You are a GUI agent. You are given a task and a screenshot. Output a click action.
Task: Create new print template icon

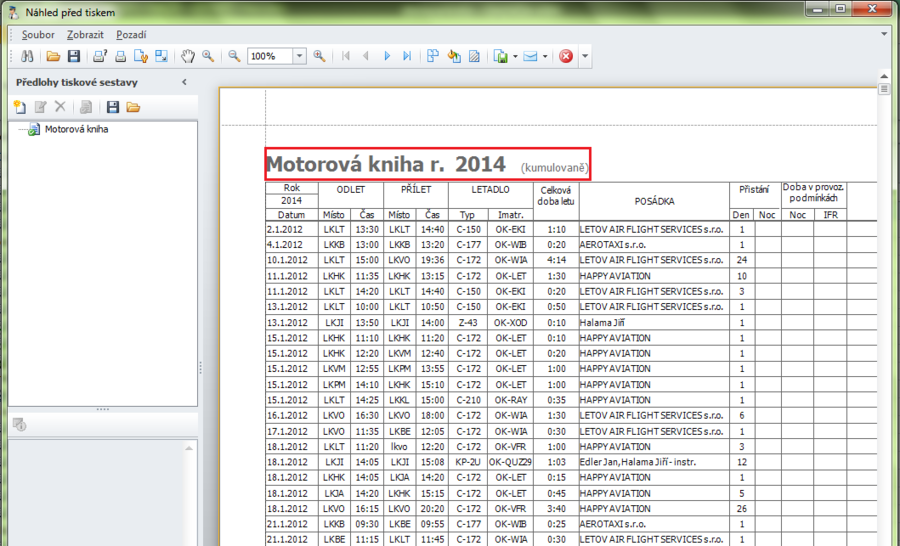pyautogui.click(x=20, y=107)
